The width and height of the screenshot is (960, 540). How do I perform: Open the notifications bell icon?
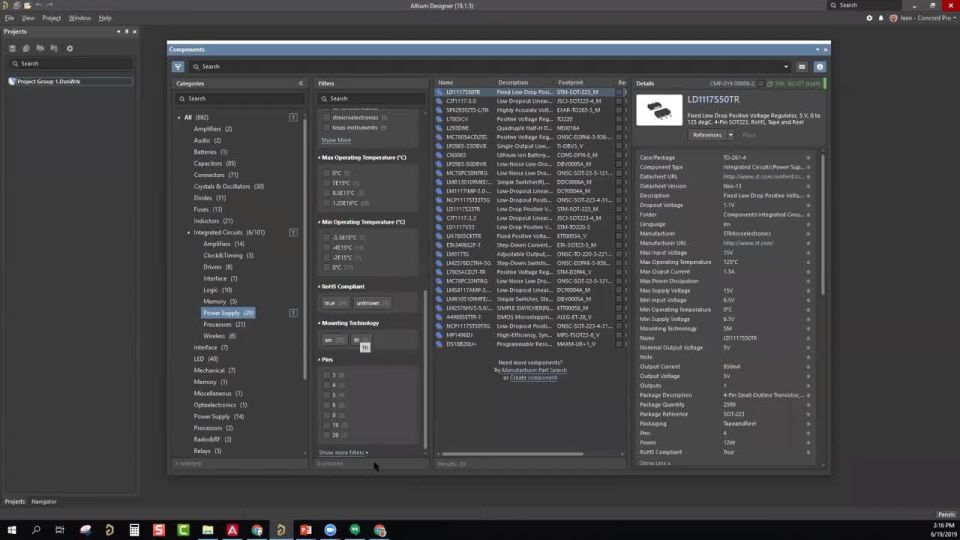[881, 18]
